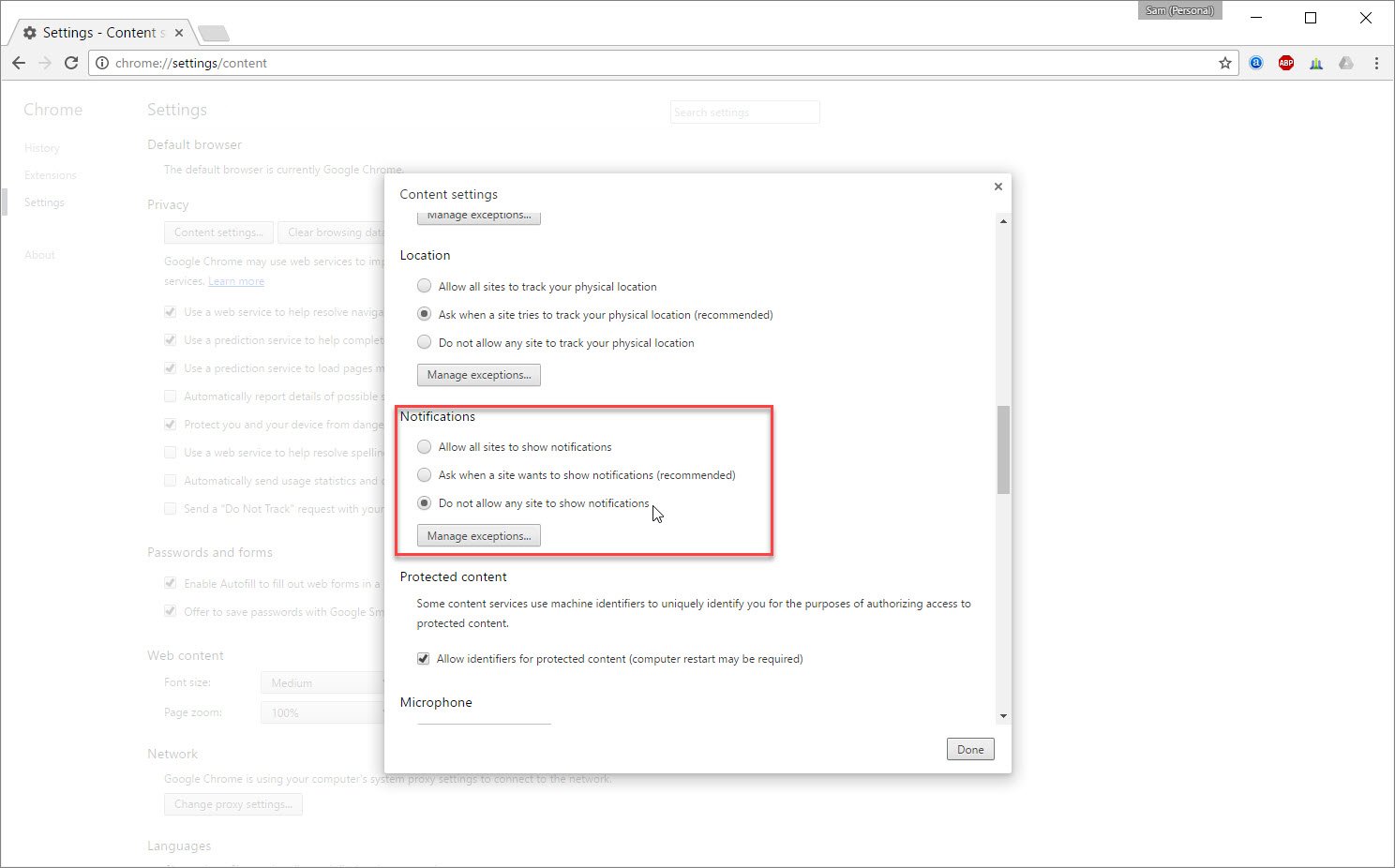
Task: Choose Allow all sites to track physical location
Action: (x=424, y=285)
